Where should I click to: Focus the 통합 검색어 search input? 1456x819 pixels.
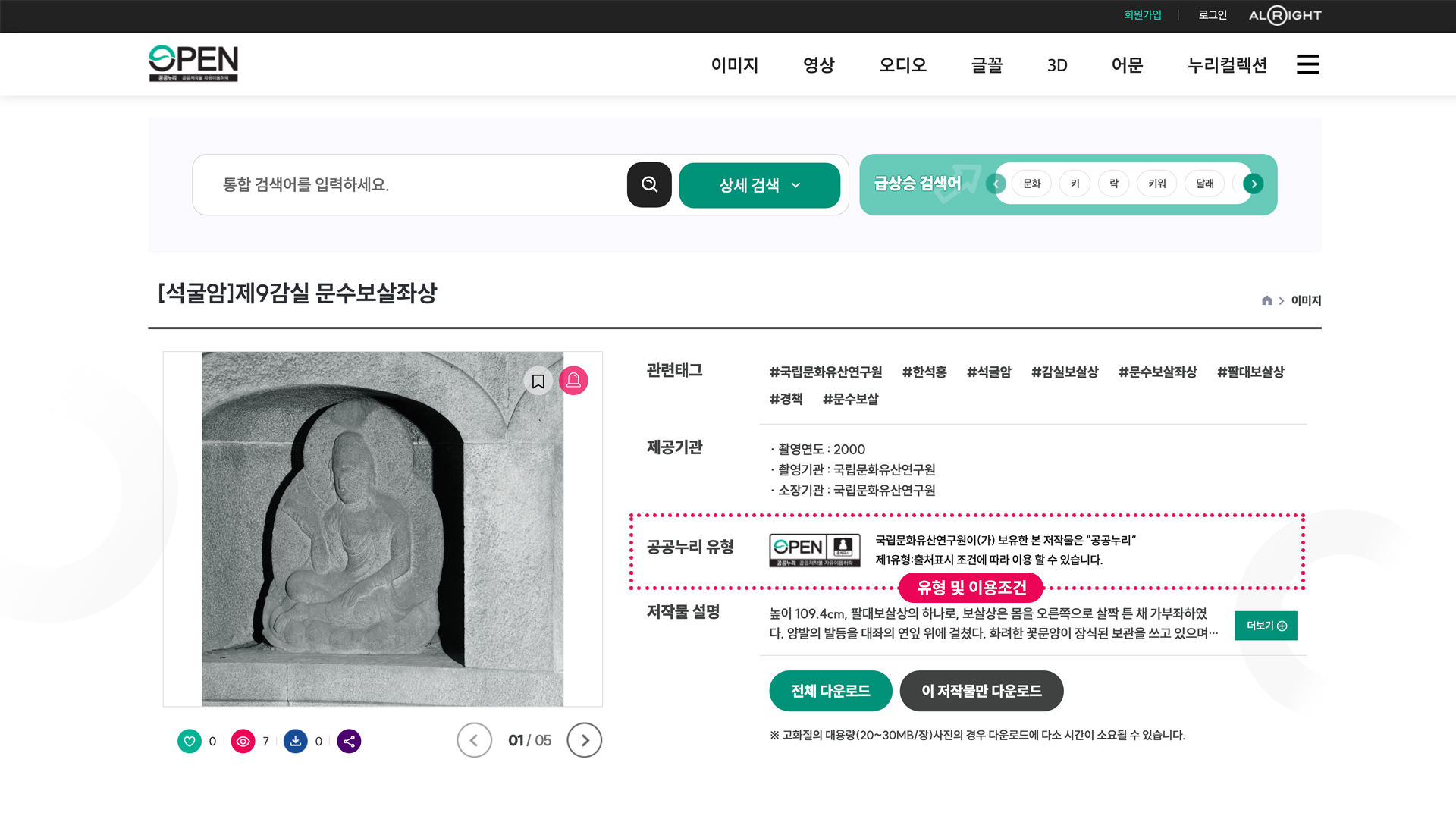pos(409,185)
